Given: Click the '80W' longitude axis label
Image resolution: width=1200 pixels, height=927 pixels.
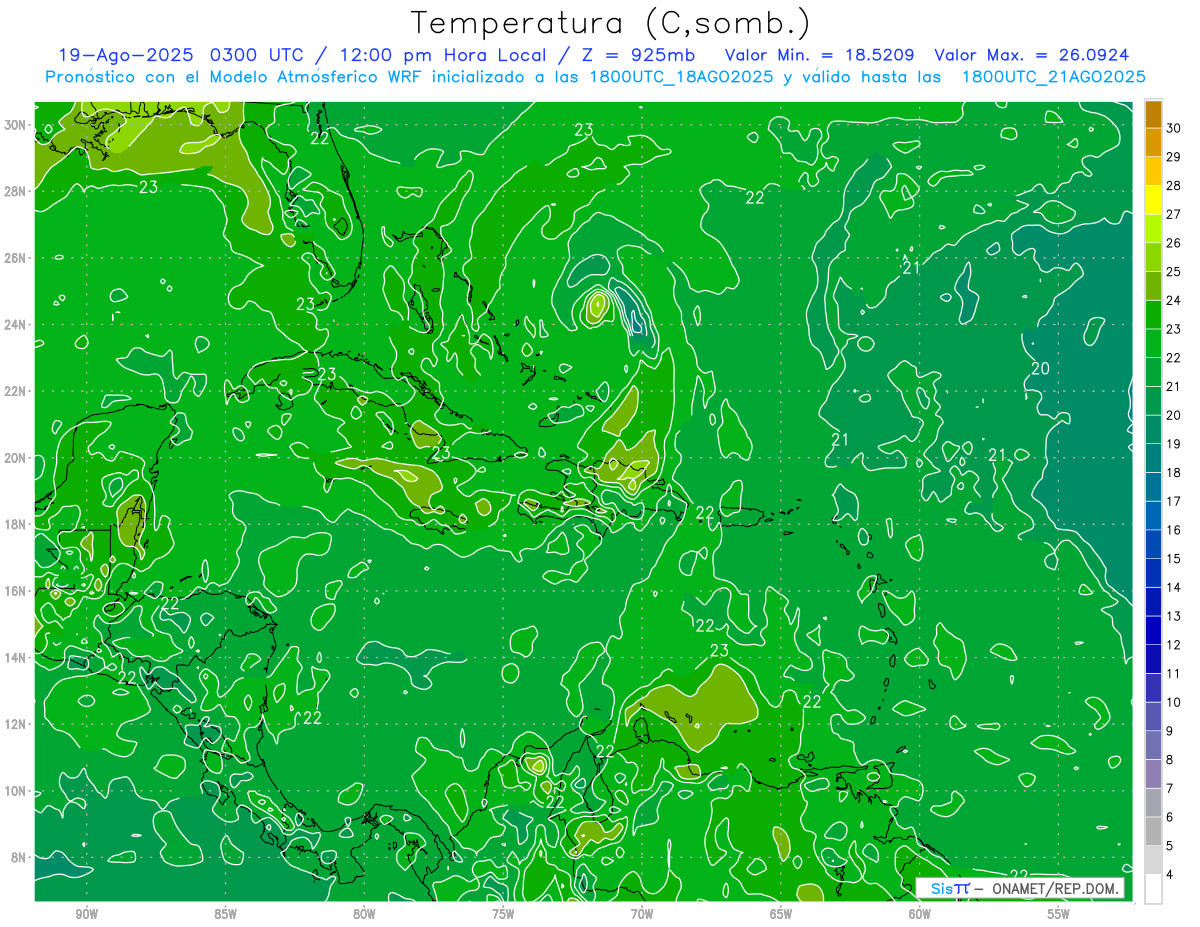Looking at the screenshot, I should coord(364,914).
